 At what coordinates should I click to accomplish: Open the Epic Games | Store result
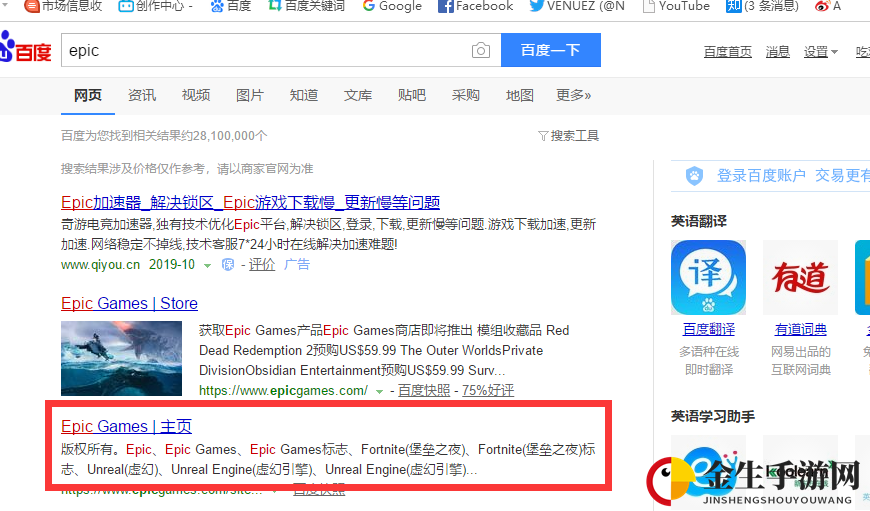pos(129,303)
